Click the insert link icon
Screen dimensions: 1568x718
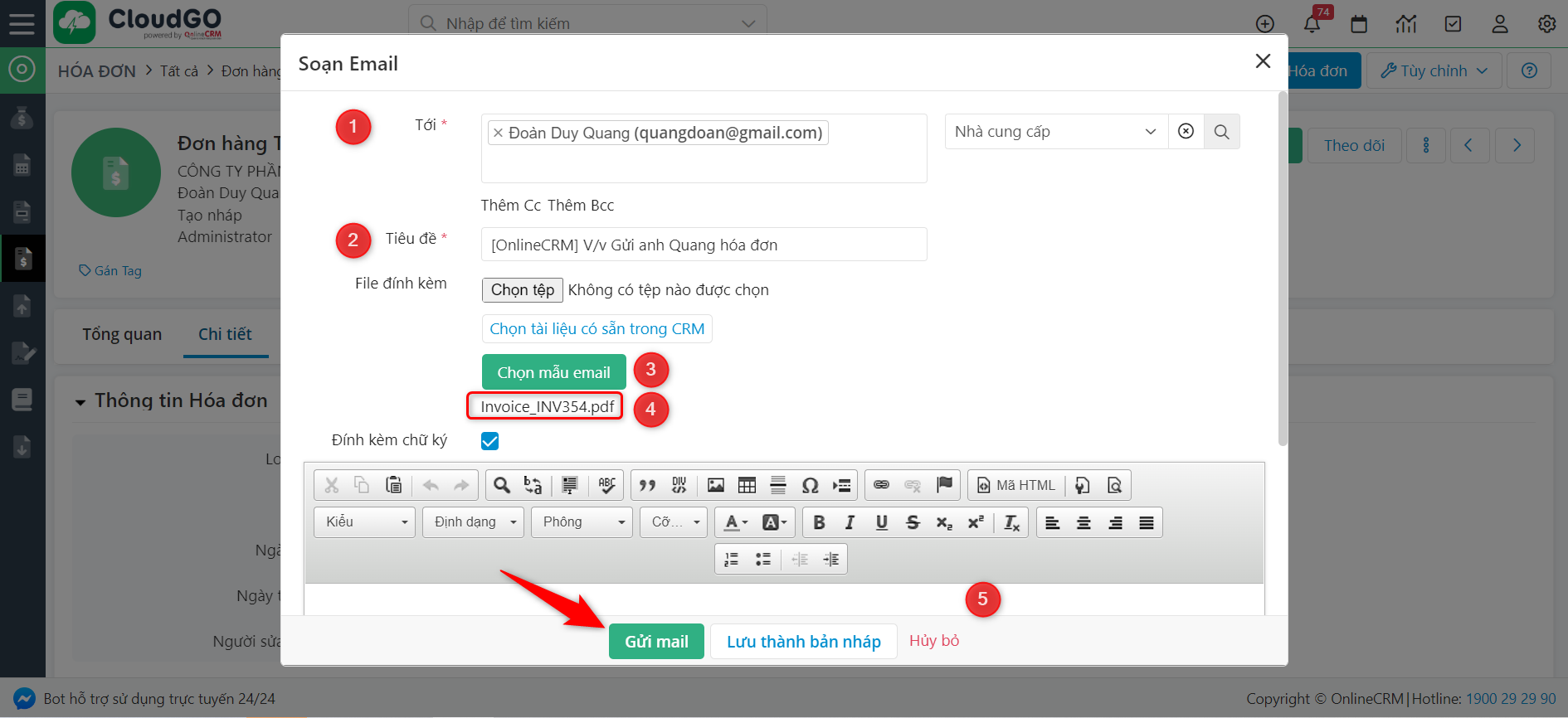(881, 485)
